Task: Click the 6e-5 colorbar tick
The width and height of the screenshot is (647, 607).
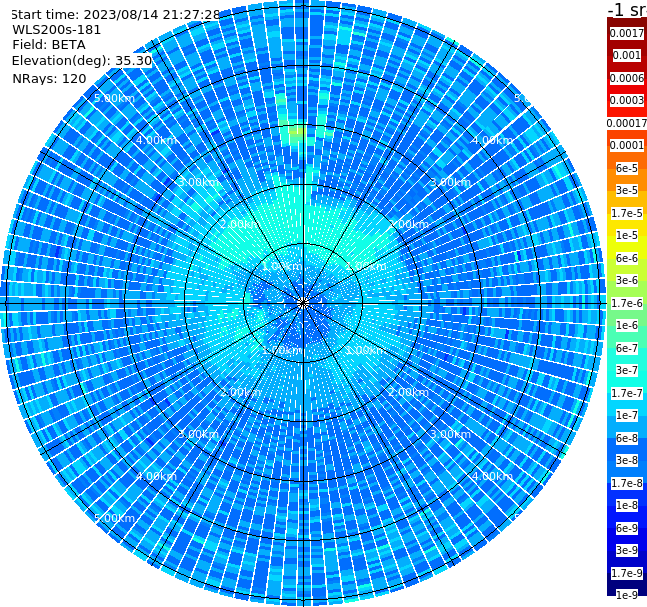Action: pyautogui.click(x=626, y=168)
